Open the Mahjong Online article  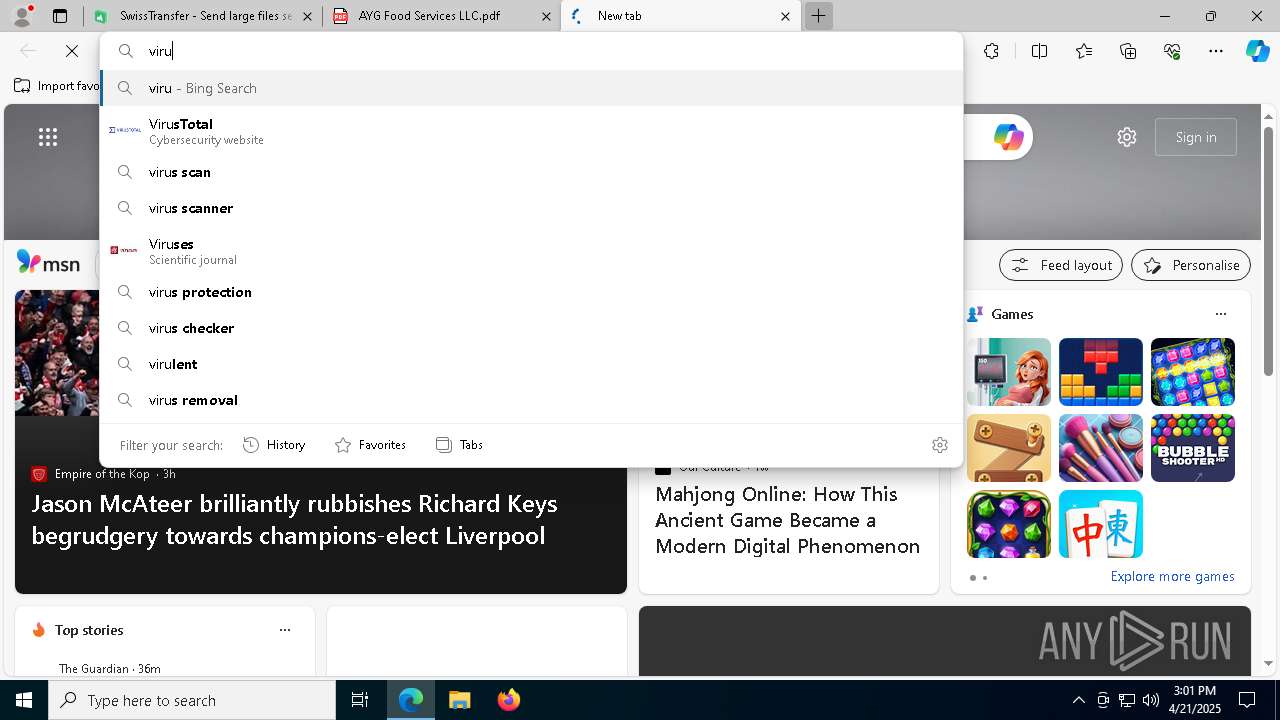(x=787, y=520)
